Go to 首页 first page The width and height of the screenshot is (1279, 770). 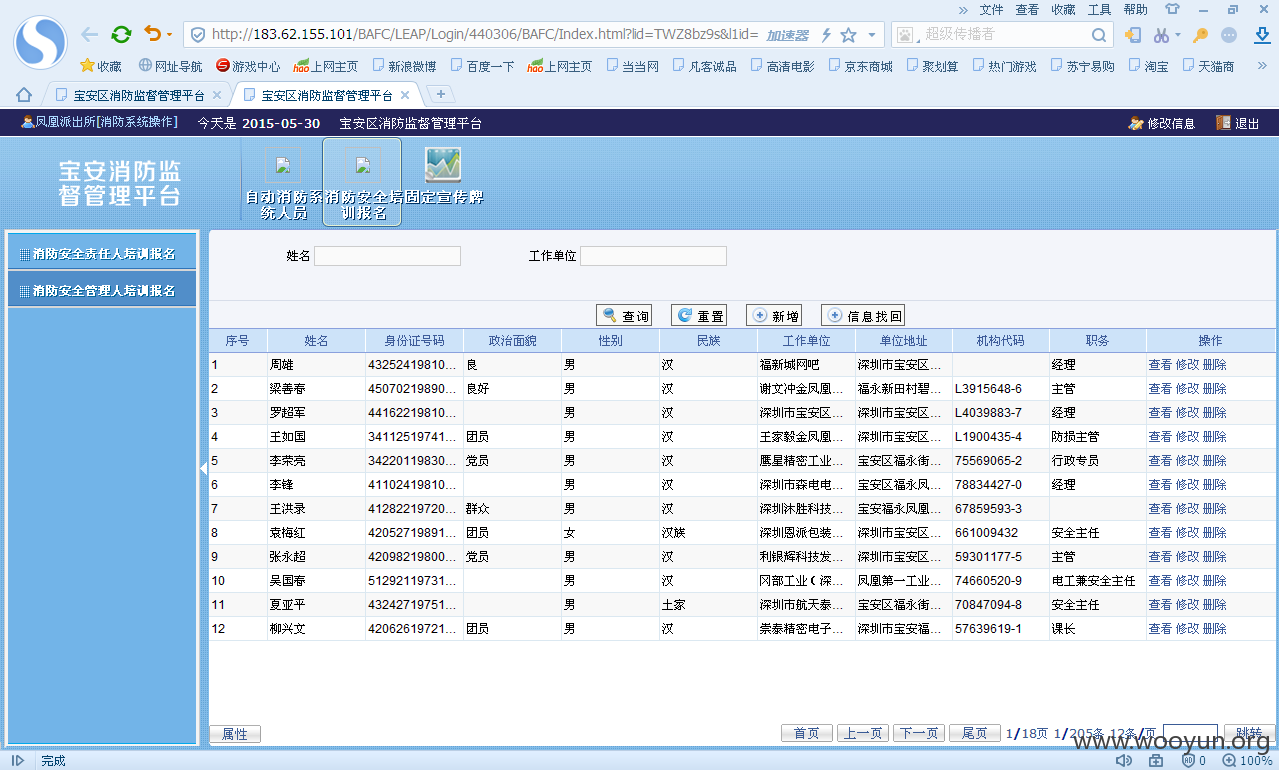click(807, 734)
